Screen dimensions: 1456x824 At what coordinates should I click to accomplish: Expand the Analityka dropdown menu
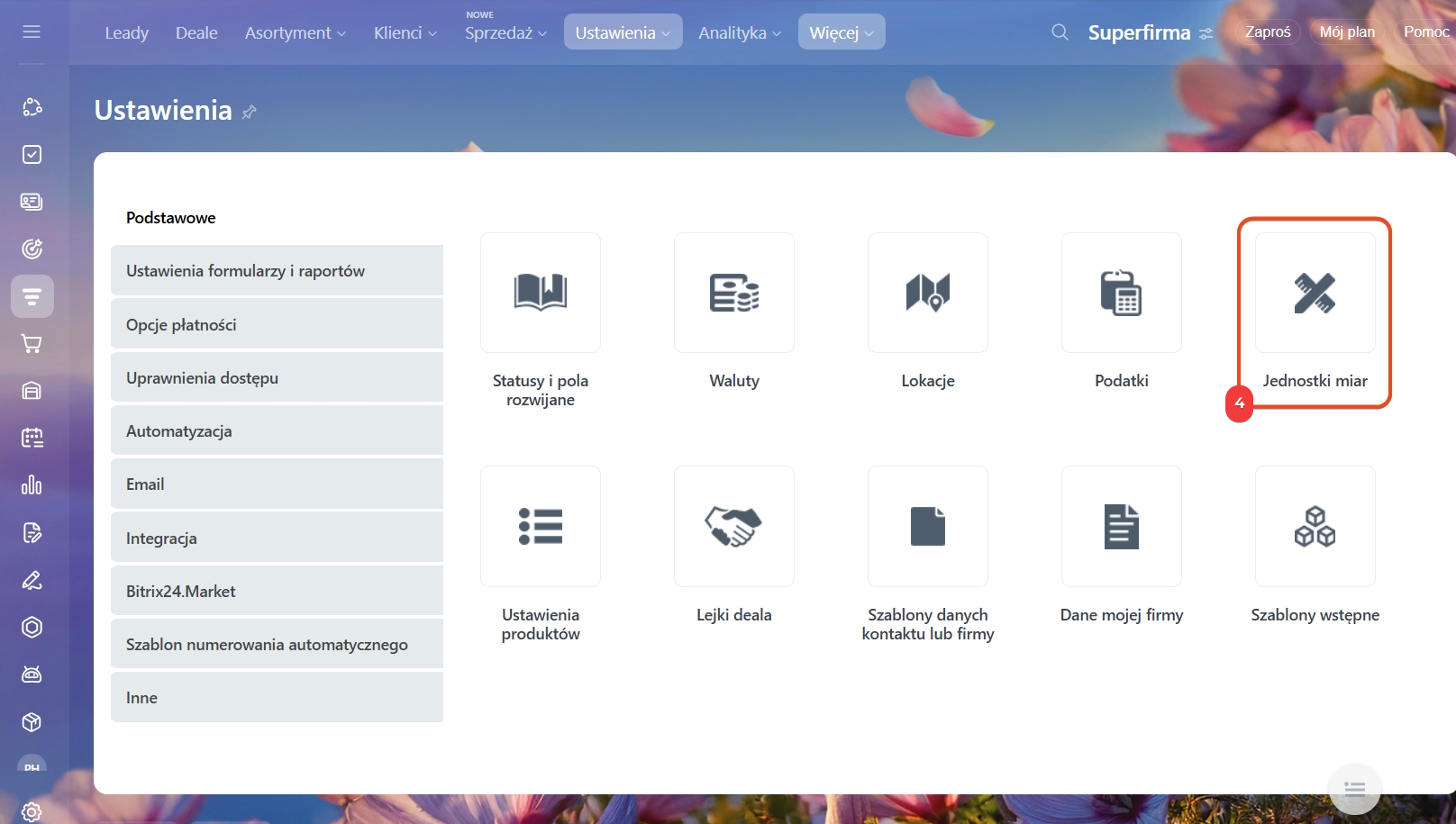pyautogui.click(x=740, y=32)
